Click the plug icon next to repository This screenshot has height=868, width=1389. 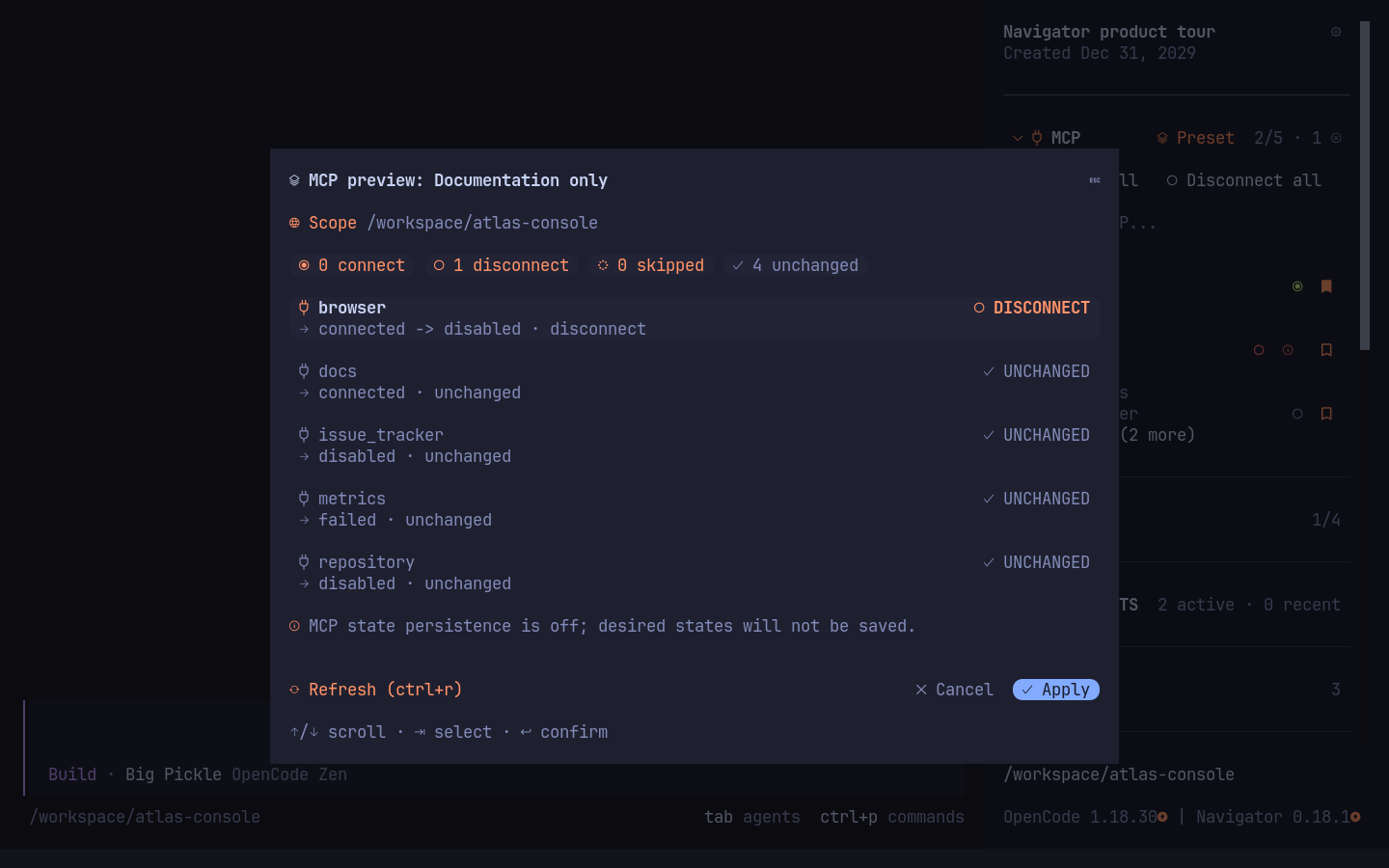[x=304, y=562]
